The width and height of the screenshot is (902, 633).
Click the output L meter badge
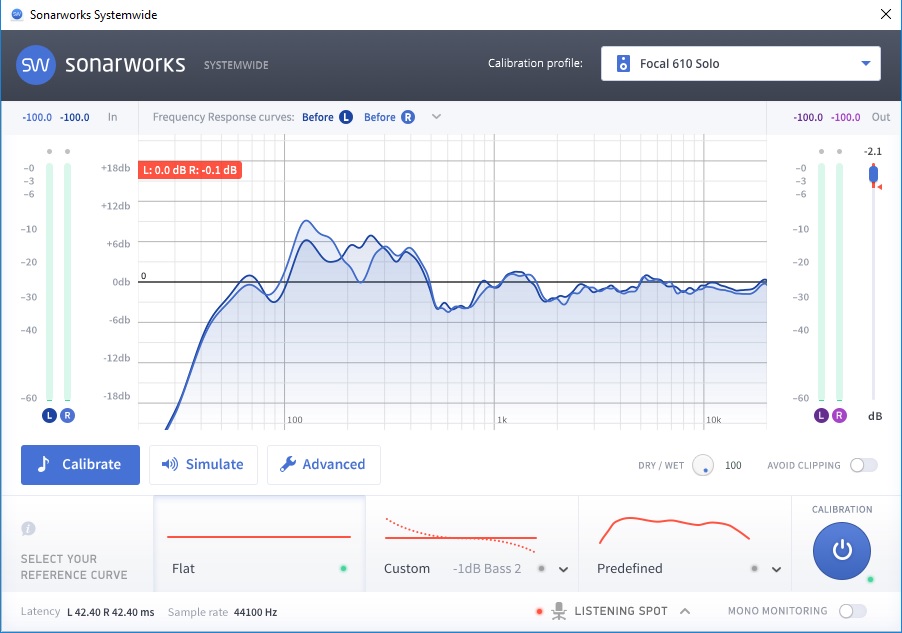pos(822,415)
